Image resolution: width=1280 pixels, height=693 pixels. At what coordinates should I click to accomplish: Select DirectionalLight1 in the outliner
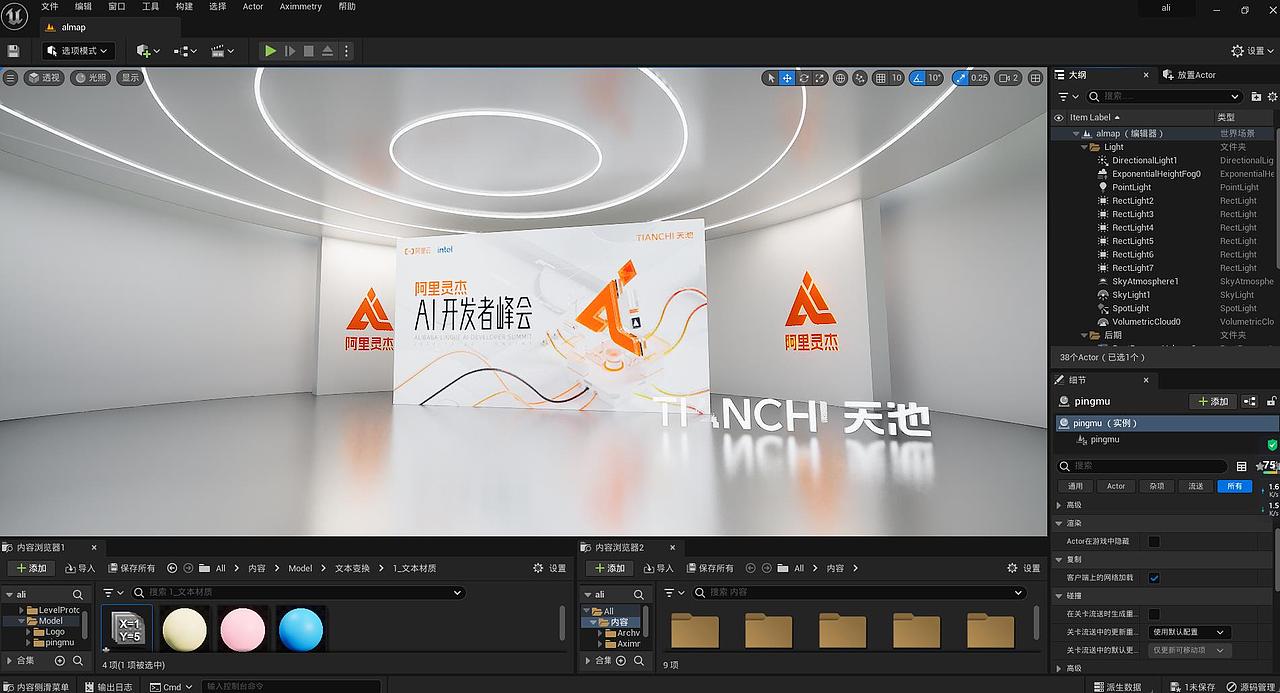click(x=1144, y=160)
